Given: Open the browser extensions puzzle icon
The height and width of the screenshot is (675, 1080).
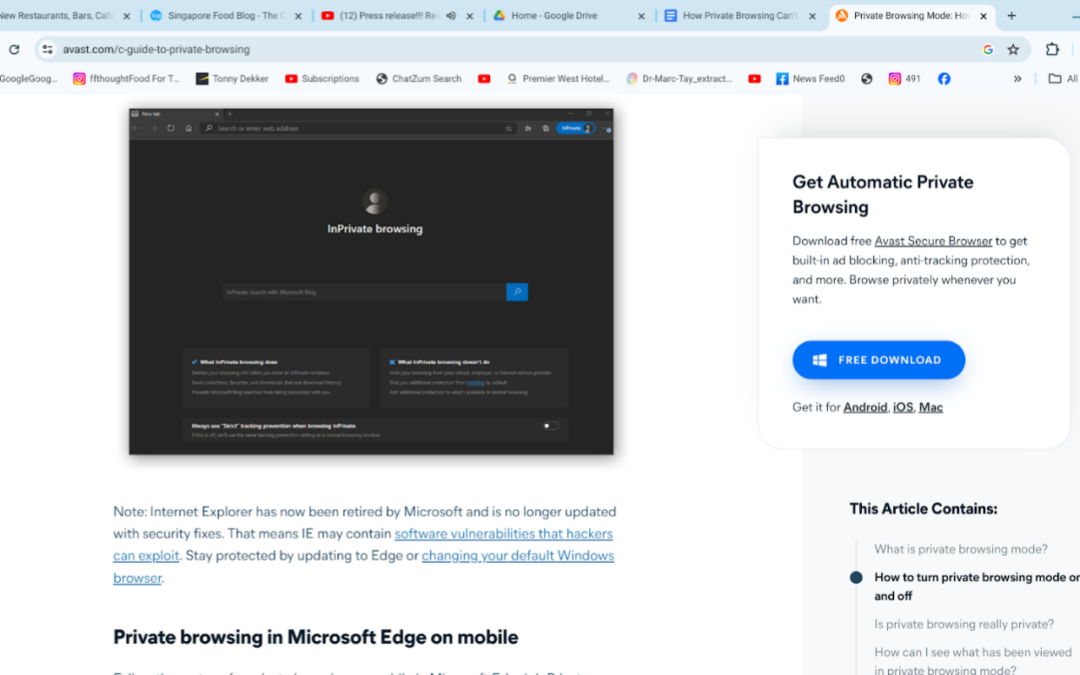Looking at the screenshot, I should [1051, 48].
